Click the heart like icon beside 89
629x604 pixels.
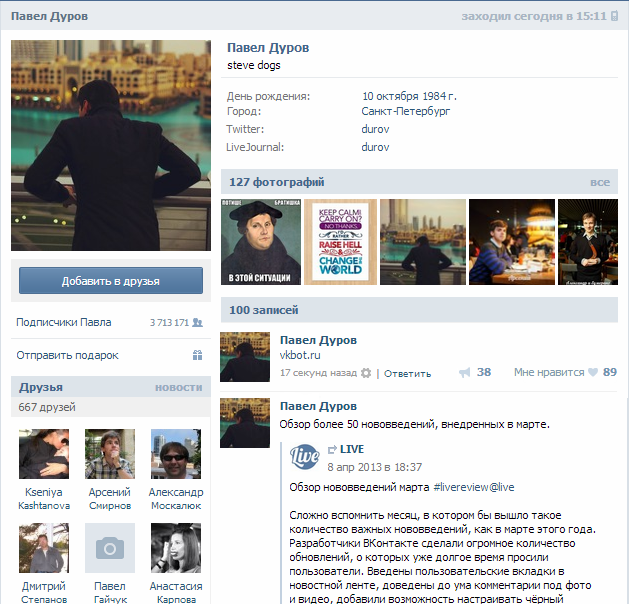(593, 372)
